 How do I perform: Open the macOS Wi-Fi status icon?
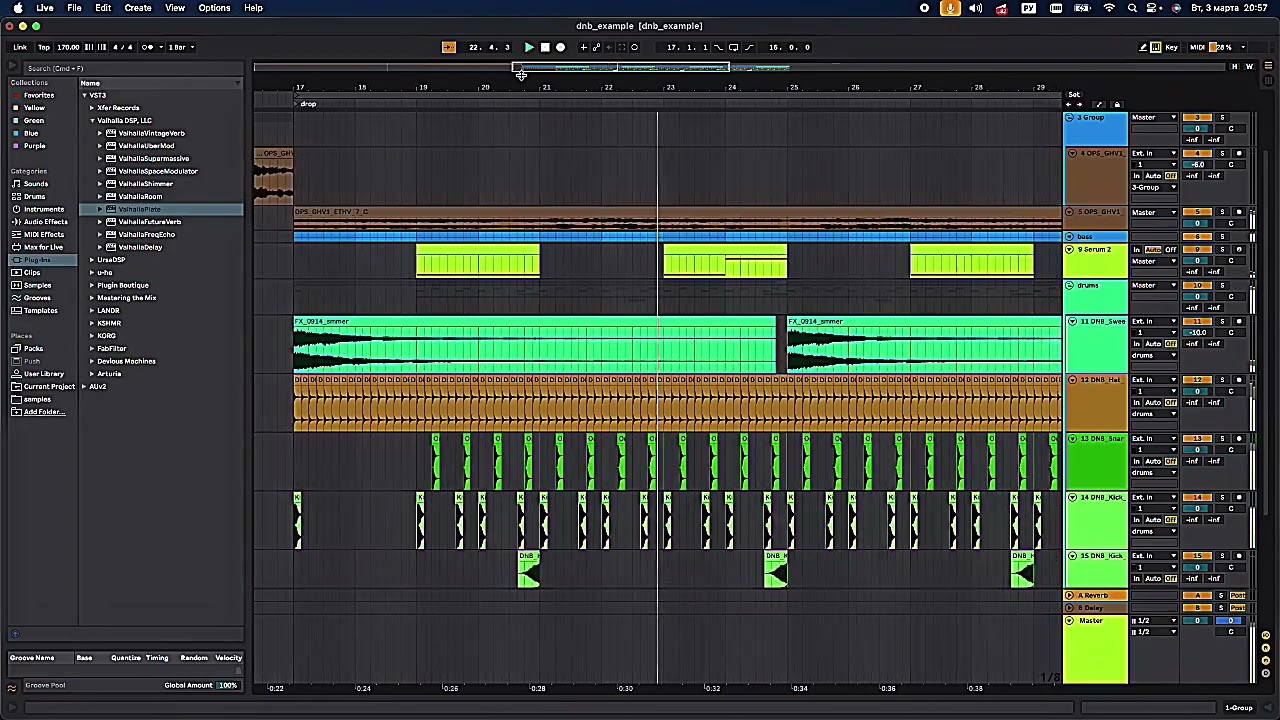[1109, 8]
